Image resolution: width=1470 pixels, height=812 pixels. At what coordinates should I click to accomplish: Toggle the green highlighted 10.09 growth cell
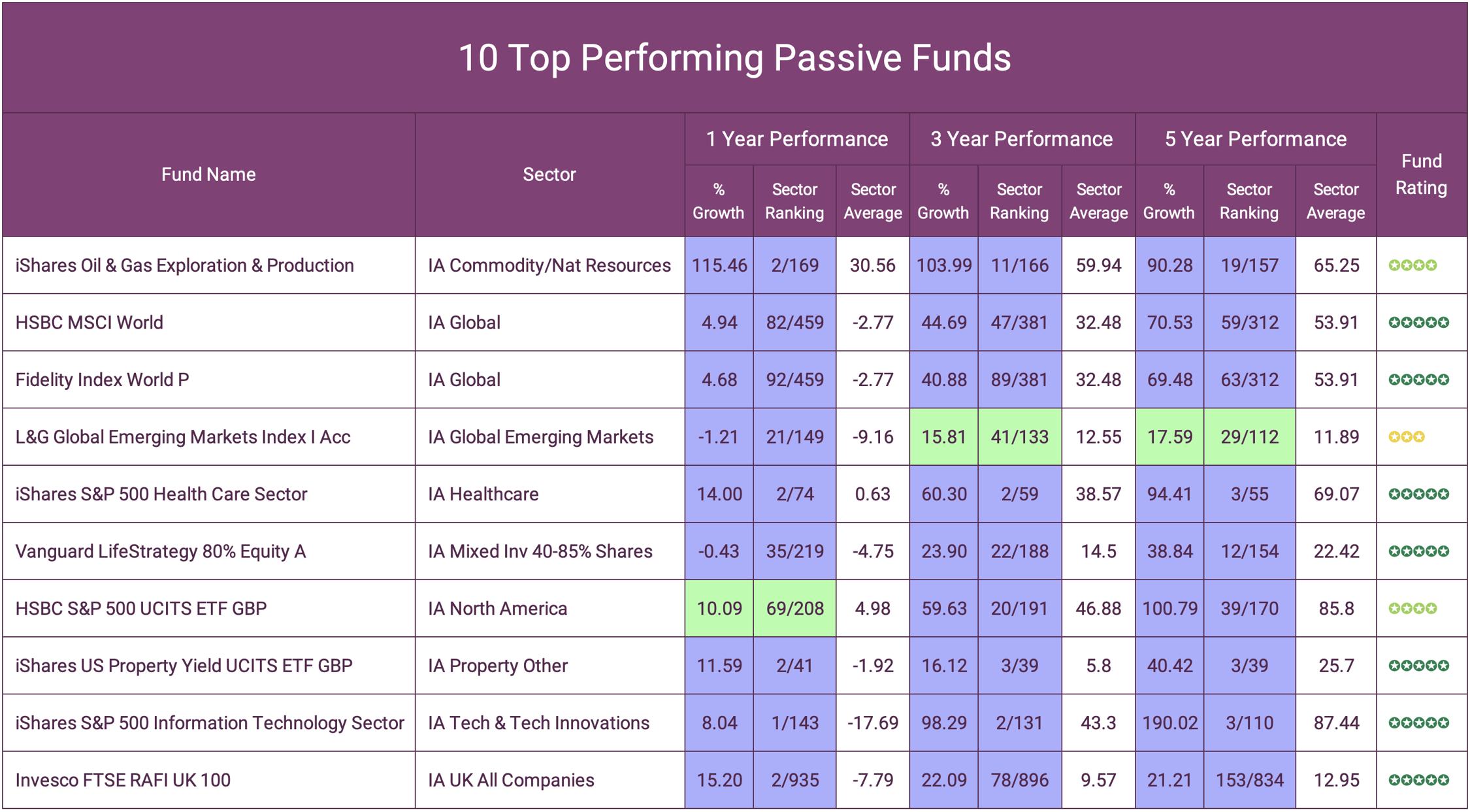(719, 608)
